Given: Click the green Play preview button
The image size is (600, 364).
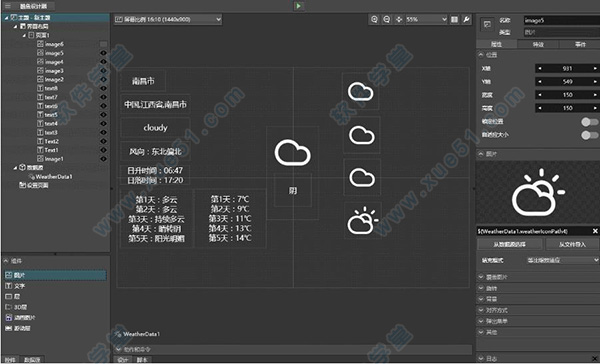Looking at the screenshot, I should (x=298, y=6).
